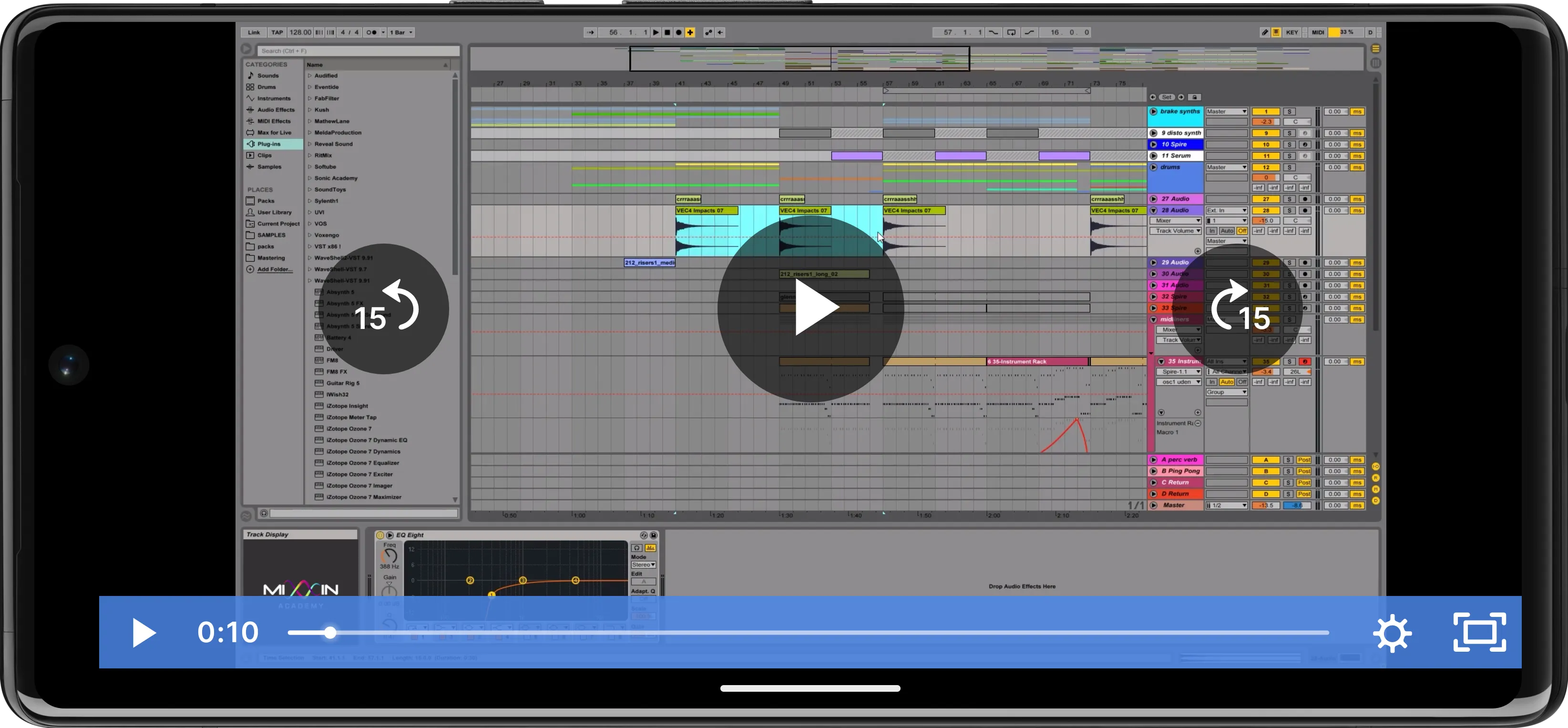Image resolution: width=1568 pixels, height=728 pixels.
Task: Click VEC4 Impacts 07 clip at bar 57
Action: (x=914, y=211)
